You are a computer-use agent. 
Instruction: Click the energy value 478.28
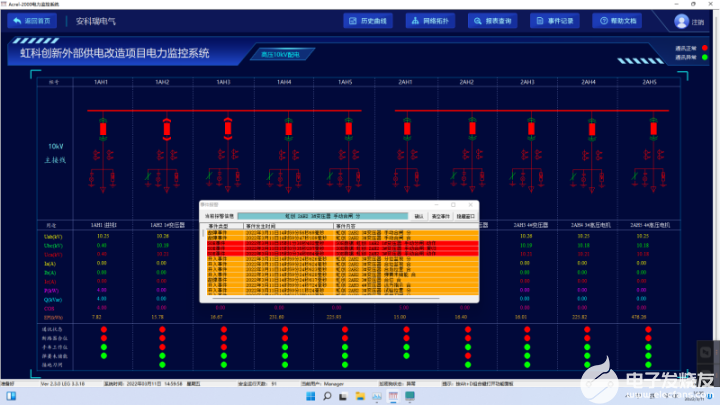coord(639,317)
